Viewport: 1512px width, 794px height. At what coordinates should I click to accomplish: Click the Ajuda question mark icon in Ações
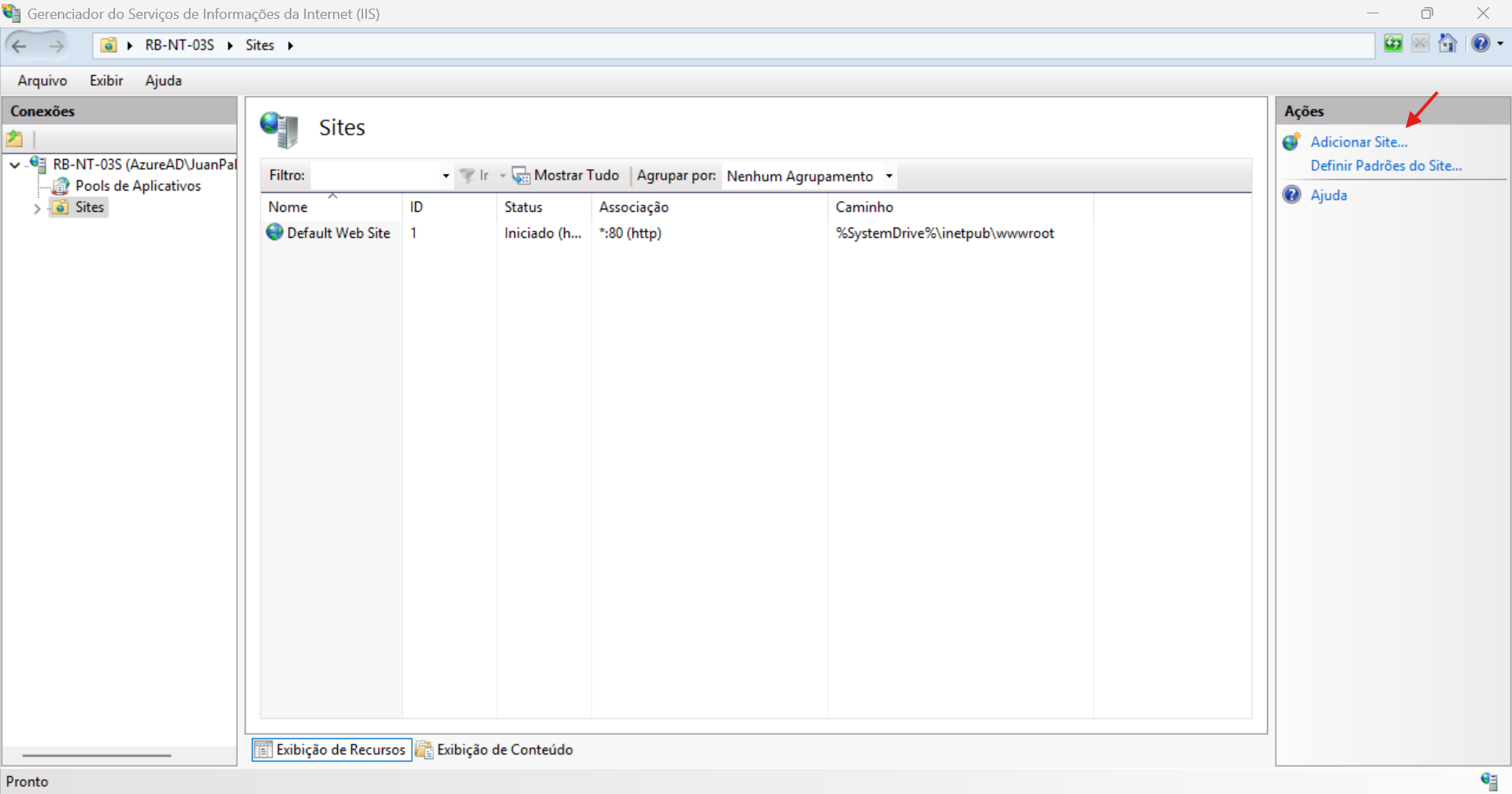coord(1292,195)
